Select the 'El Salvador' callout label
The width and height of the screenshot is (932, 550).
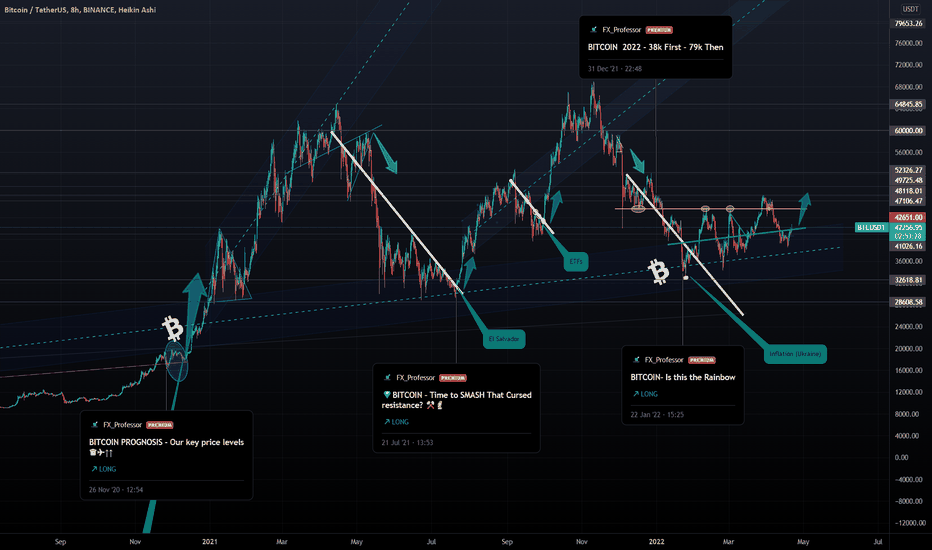coord(504,339)
